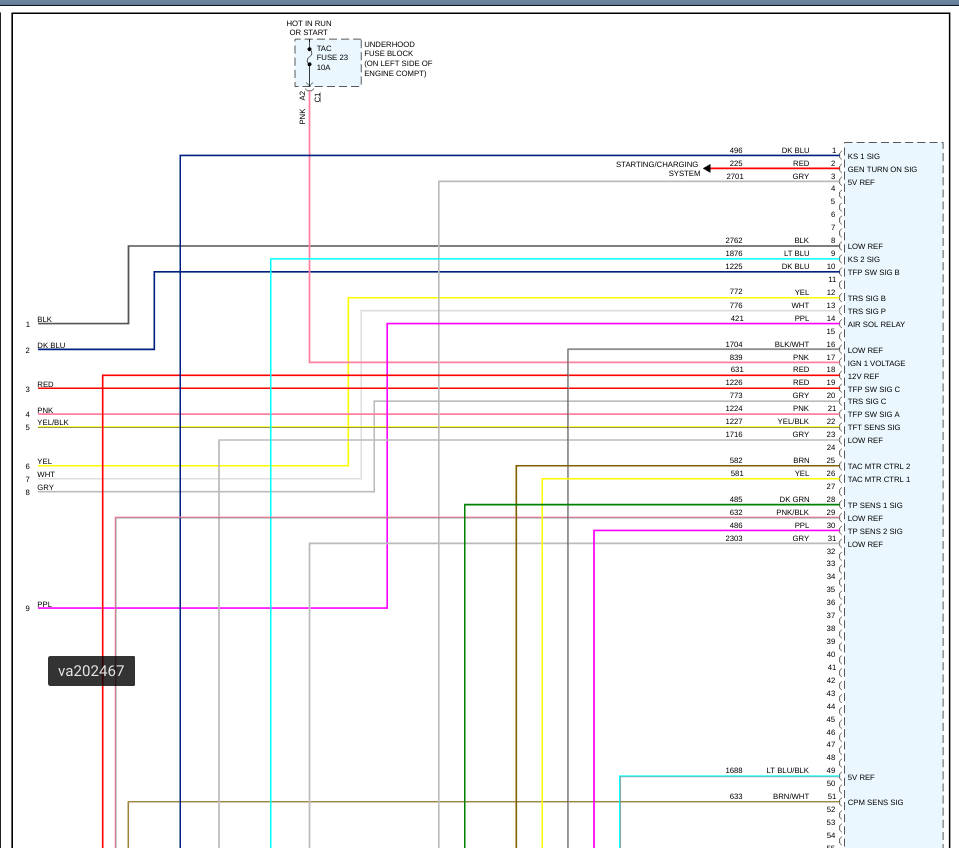Image resolution: width=959 pixels, height=848 pixels.
Task: Select the TP SENS 2 SIG label
Action: [875, 531]
